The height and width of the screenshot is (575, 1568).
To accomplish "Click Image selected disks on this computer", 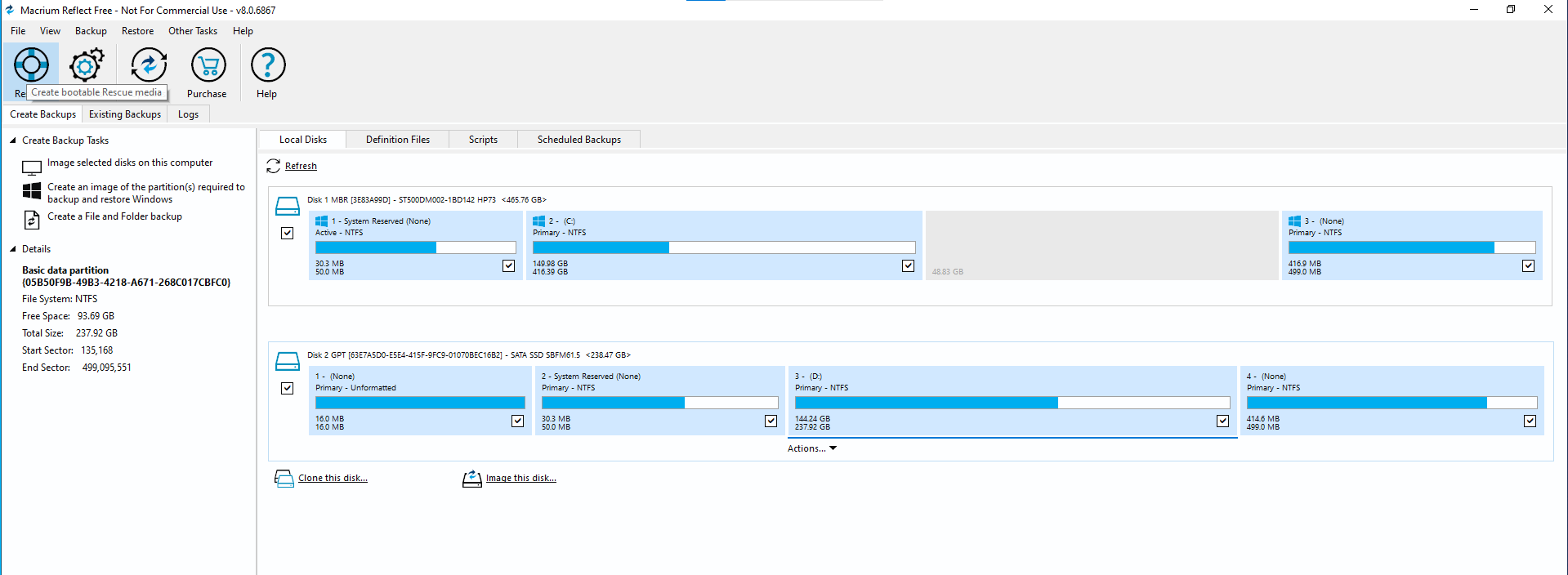I will pos(130,163).
